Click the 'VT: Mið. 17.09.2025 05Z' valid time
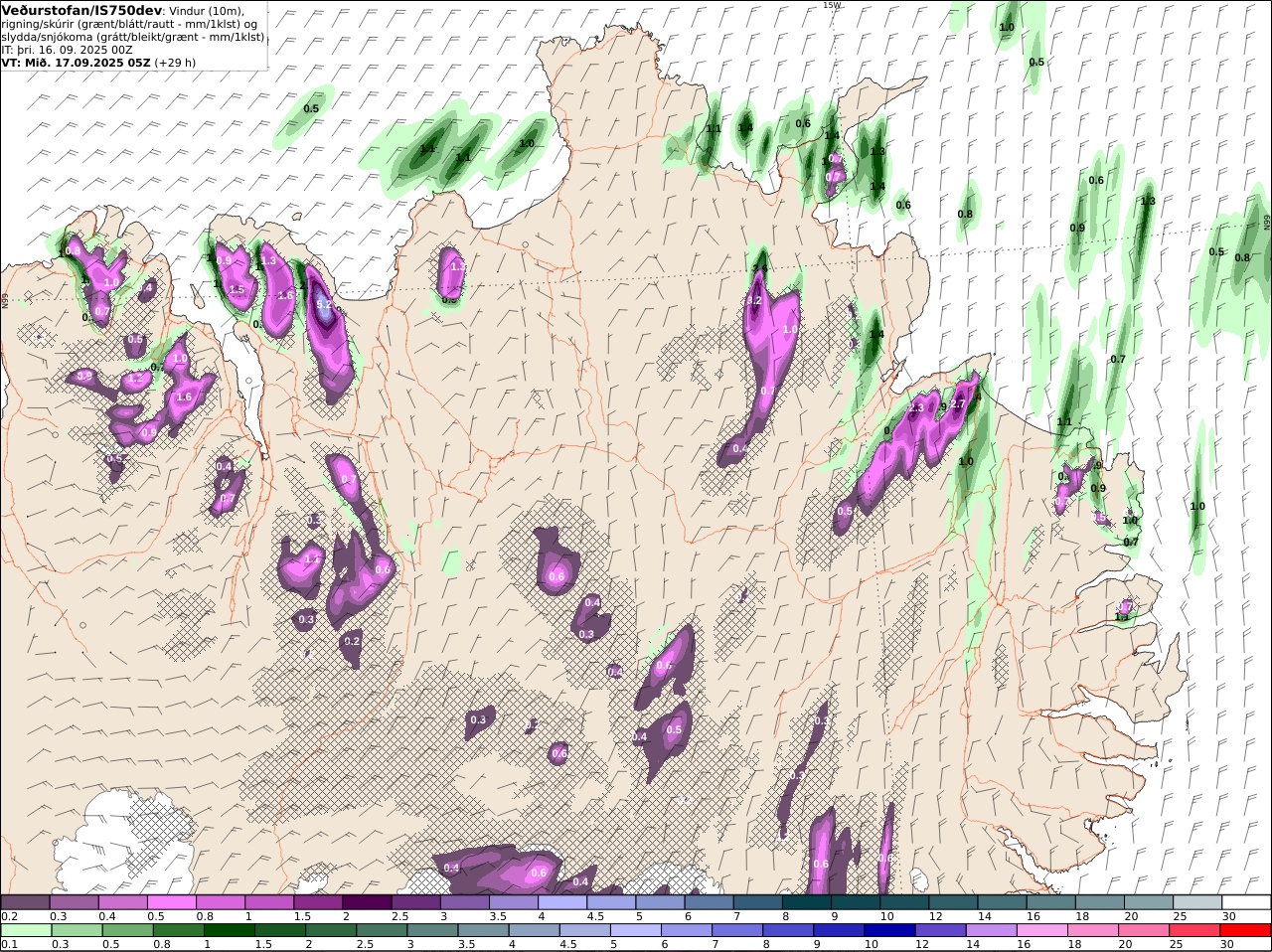This screenshot has width=1272, height=952. [77, 62]
